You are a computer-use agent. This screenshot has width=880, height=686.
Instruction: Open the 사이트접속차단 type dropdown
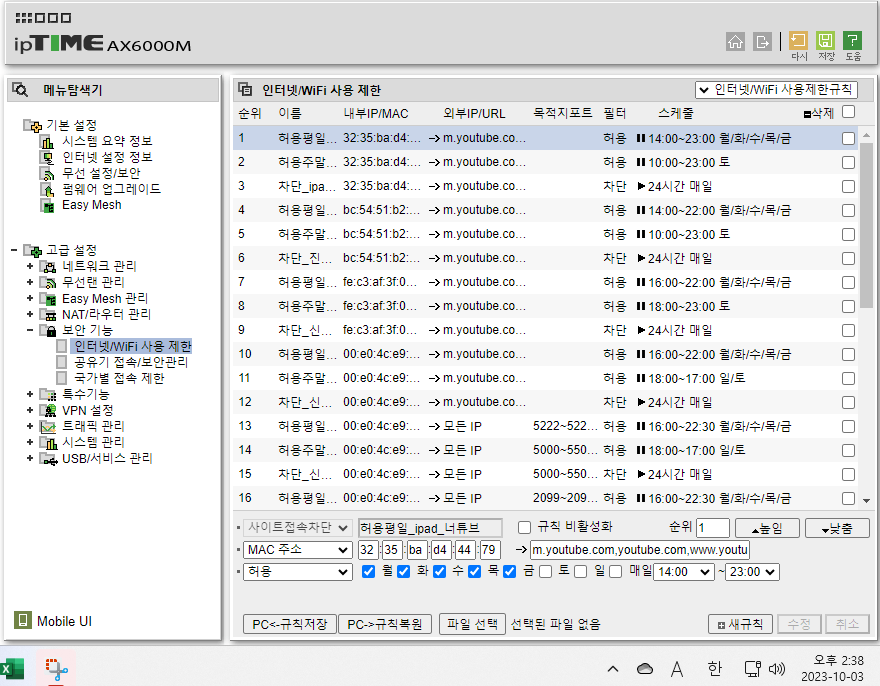[x=297, y=528]
